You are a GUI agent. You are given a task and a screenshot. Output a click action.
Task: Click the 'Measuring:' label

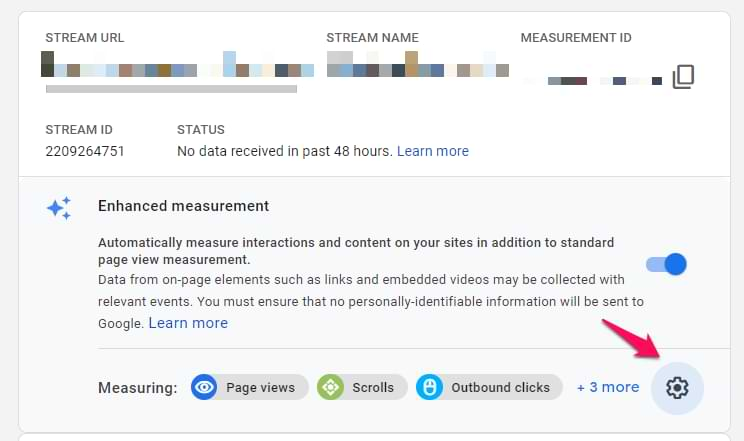137,387
